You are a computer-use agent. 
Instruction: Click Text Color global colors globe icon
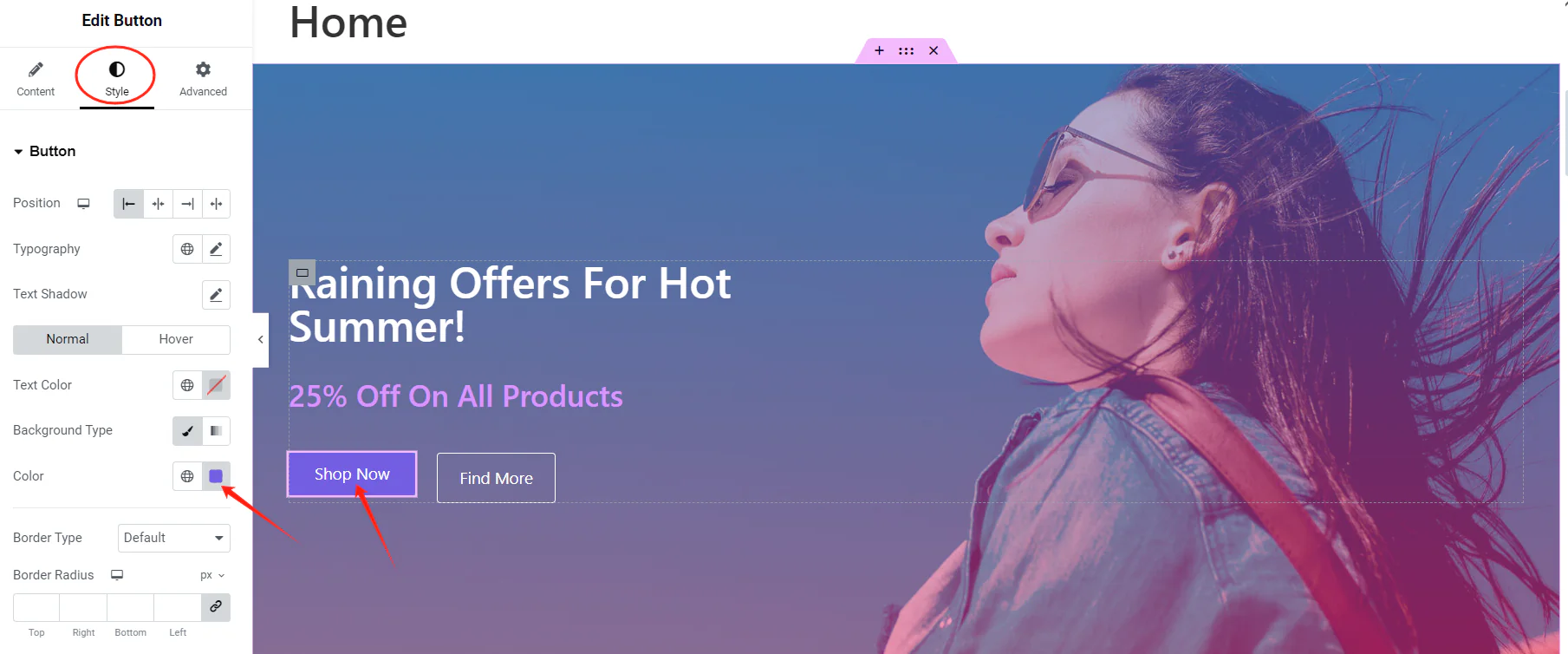tap(187, 385)
